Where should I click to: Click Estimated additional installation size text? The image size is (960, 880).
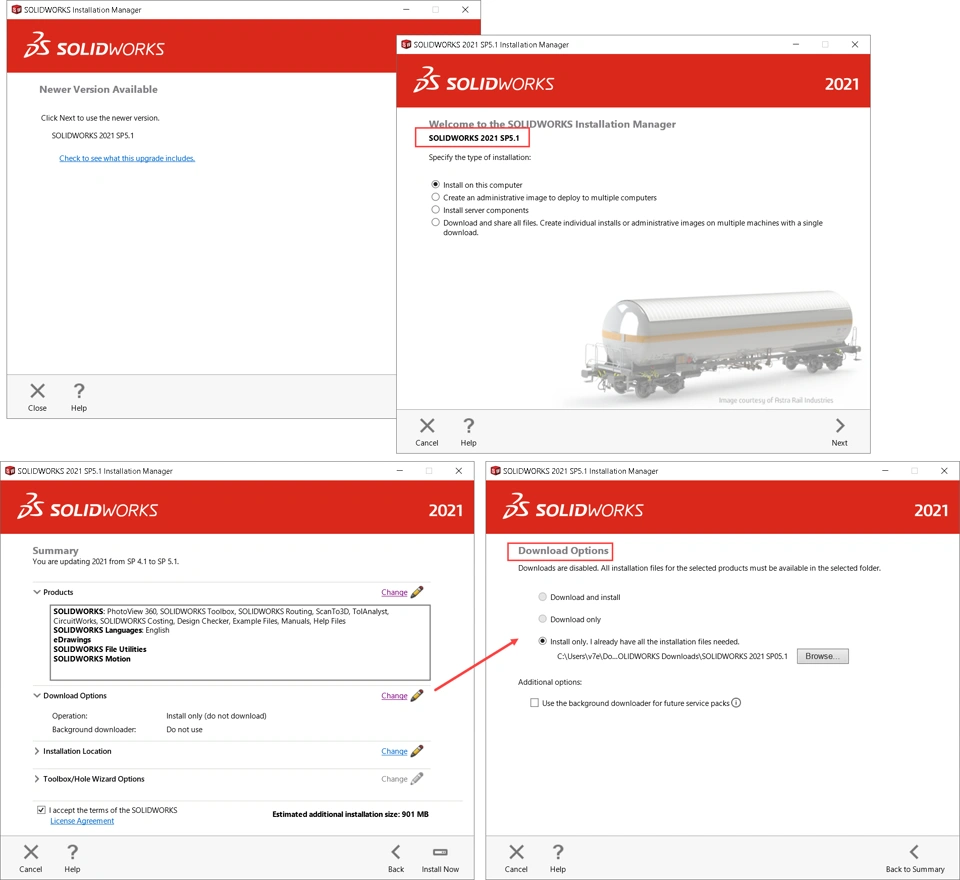(350, 814)
